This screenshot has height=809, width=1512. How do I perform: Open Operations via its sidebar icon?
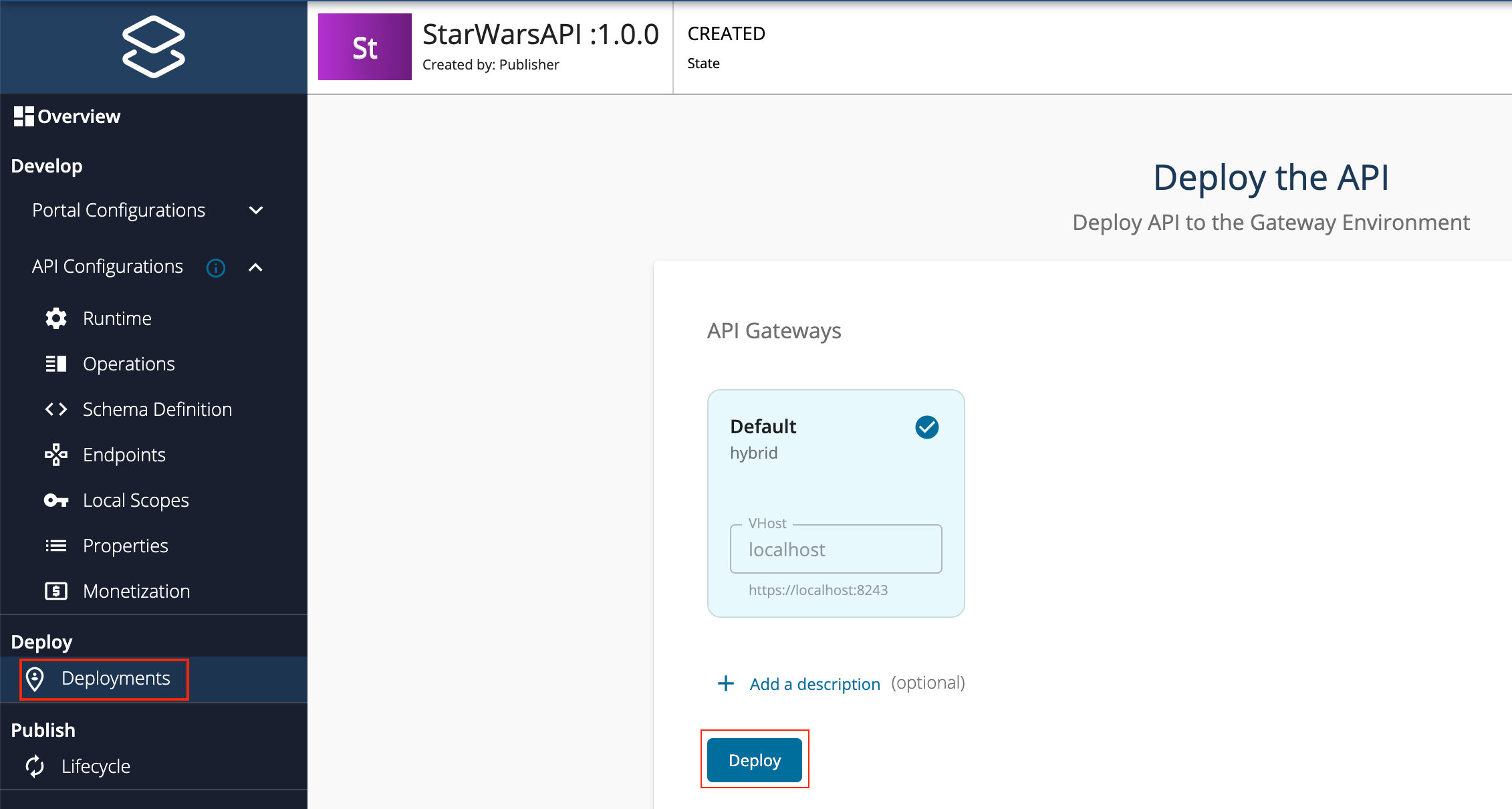click(x=56, y=364)
